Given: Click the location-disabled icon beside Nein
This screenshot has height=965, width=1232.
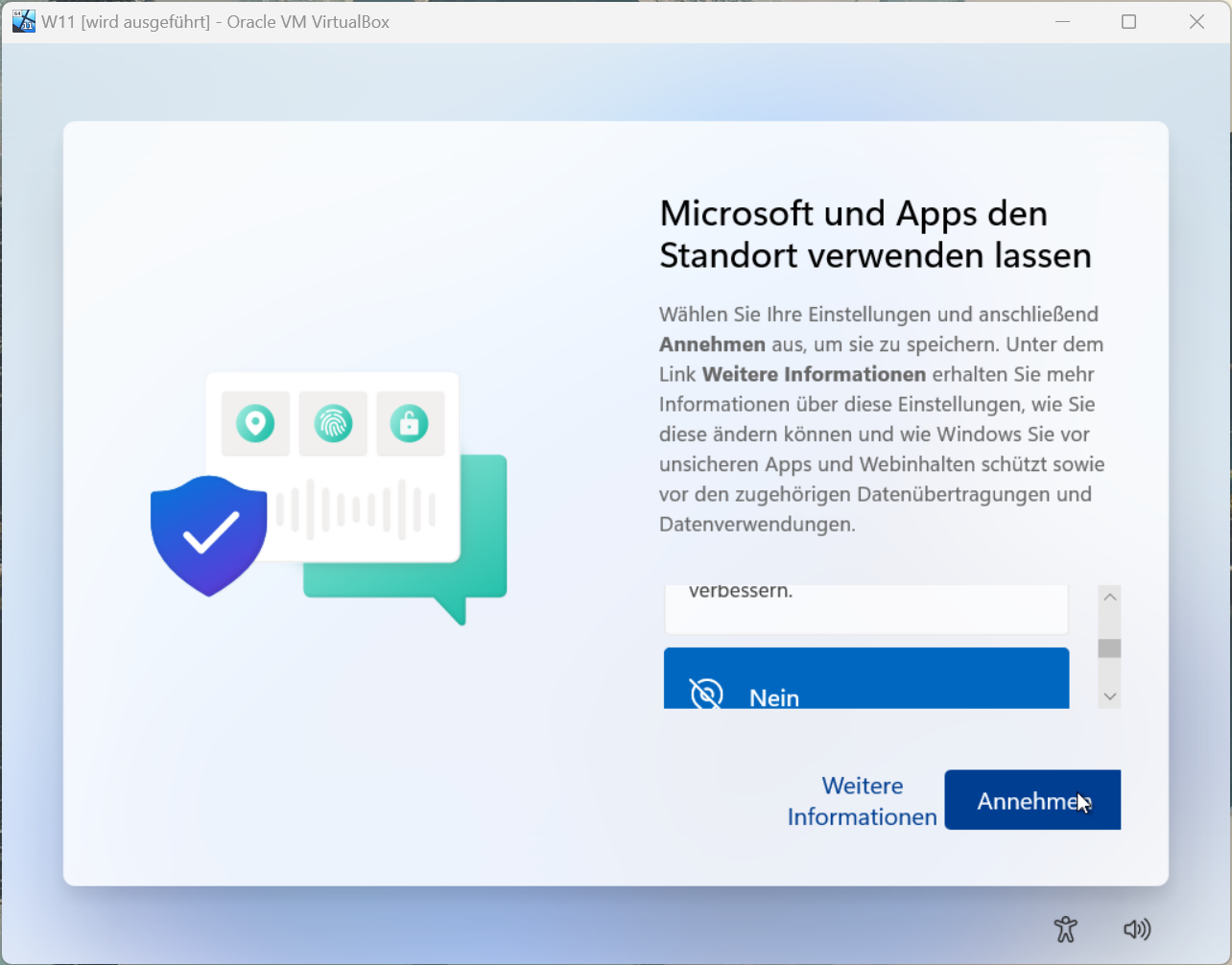Looking at the screenshot, I should click(x=706, y=694).
